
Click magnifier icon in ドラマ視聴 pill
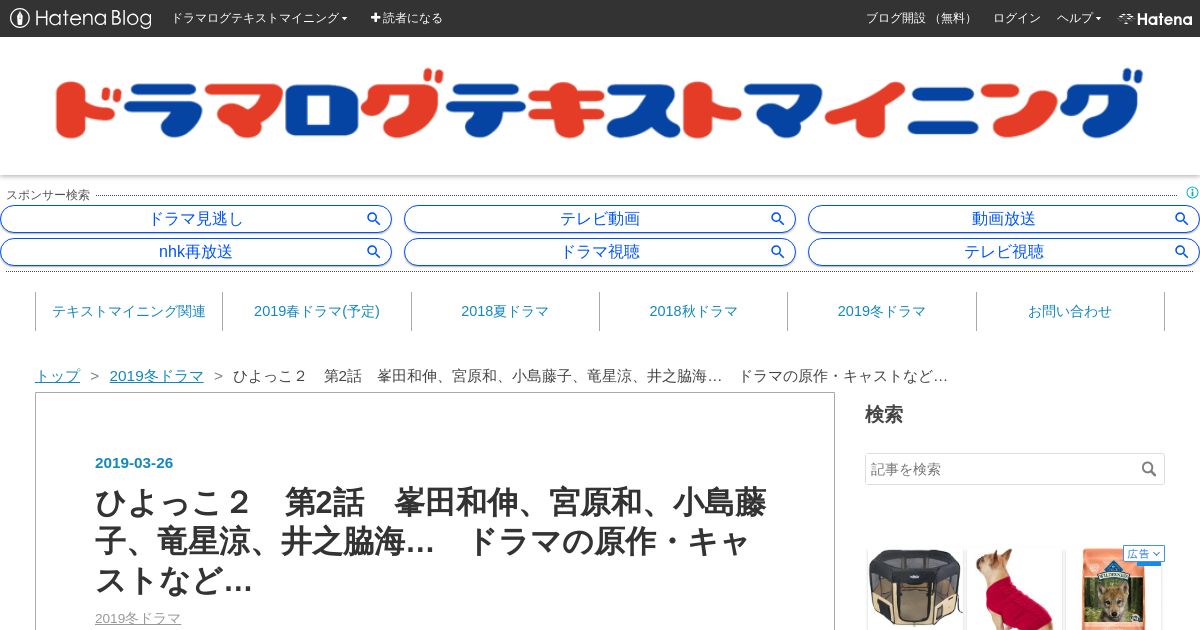[x=777, y=252]
